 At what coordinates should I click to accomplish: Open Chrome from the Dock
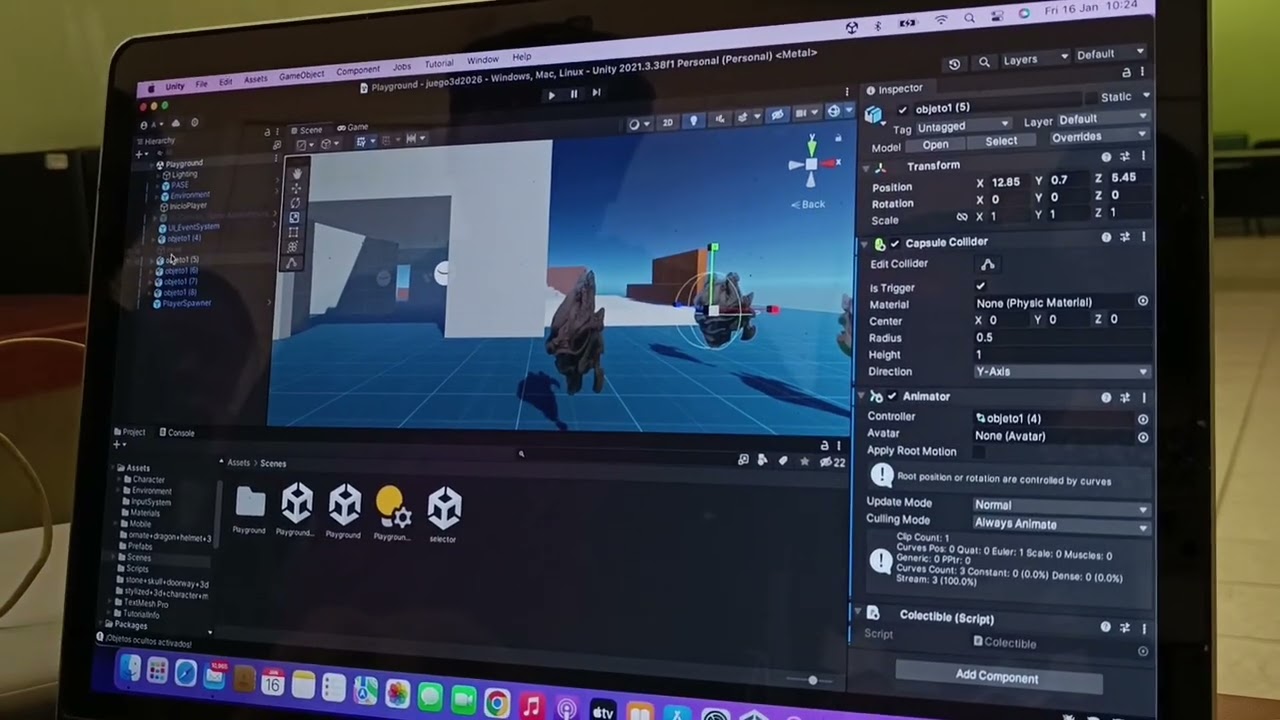(496, 702)
